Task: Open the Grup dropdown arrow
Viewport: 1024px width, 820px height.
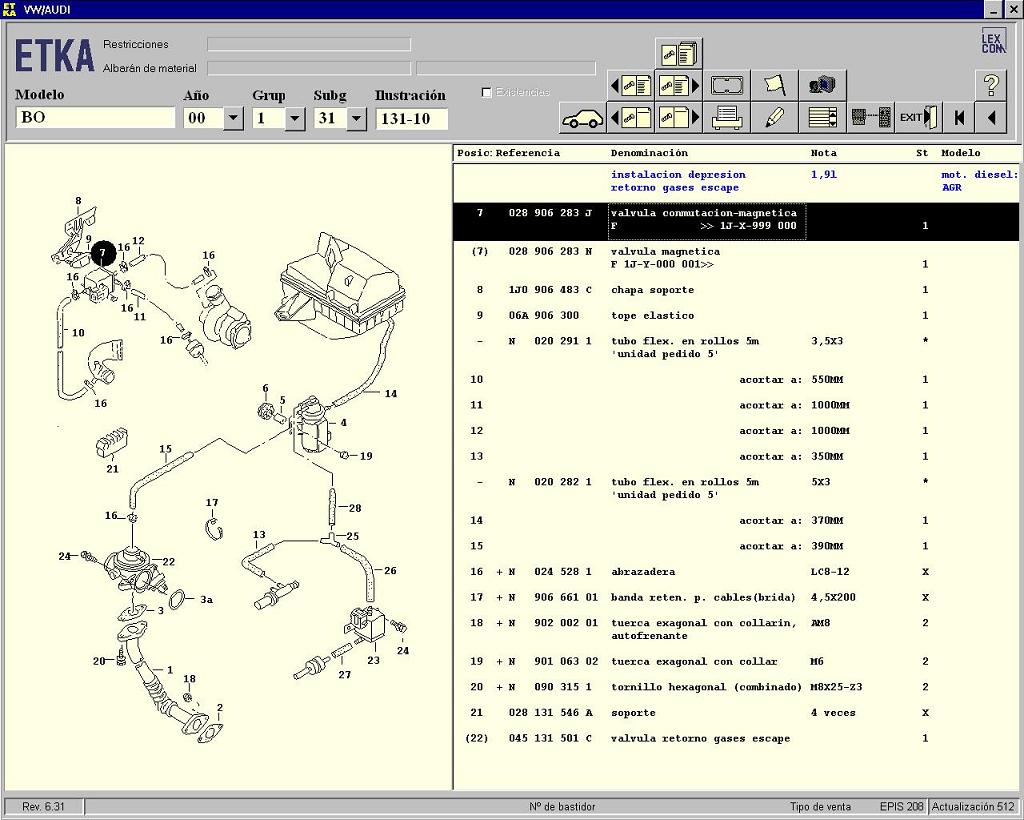Action: click(295, 119)
